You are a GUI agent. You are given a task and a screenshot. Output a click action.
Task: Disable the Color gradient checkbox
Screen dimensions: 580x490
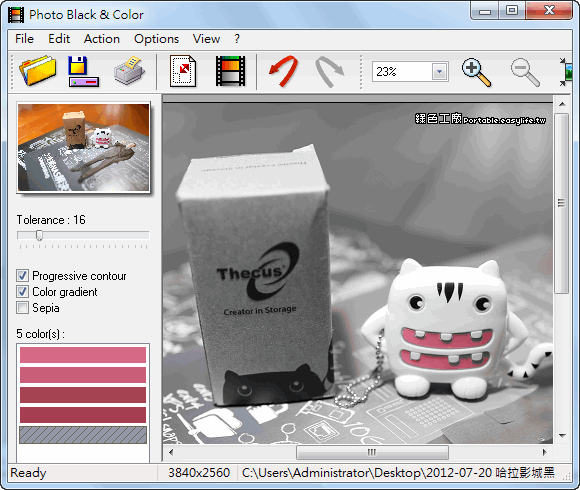click(22, 292)
